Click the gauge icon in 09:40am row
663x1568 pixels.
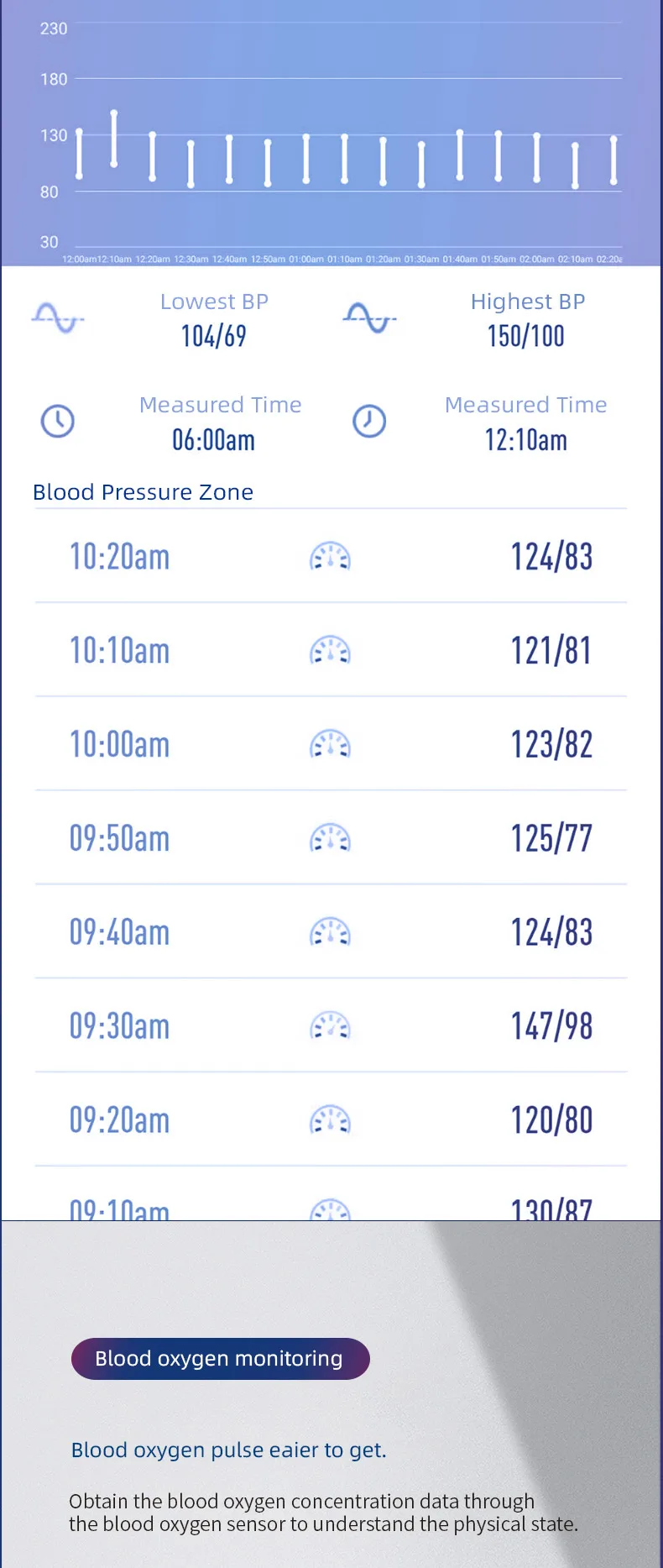[330, 933]
